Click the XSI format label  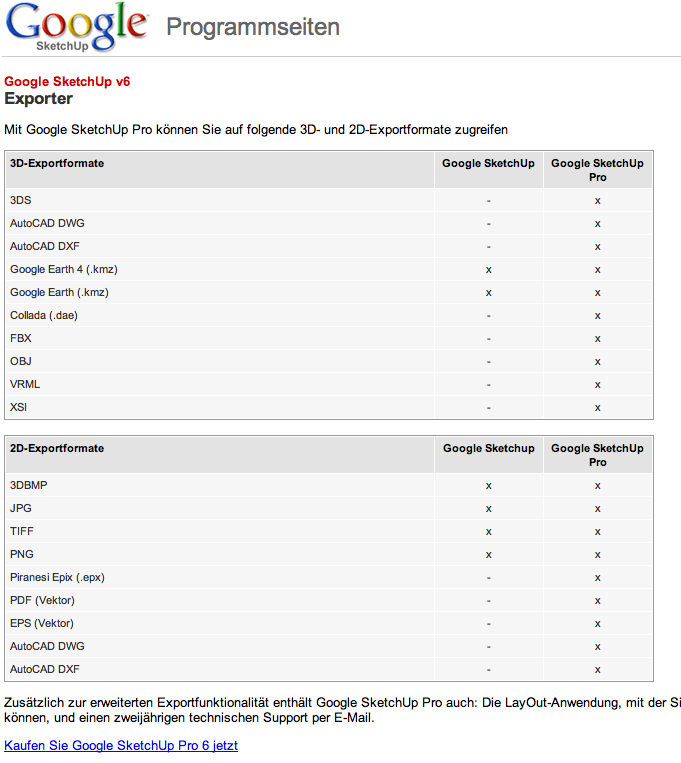19,407
